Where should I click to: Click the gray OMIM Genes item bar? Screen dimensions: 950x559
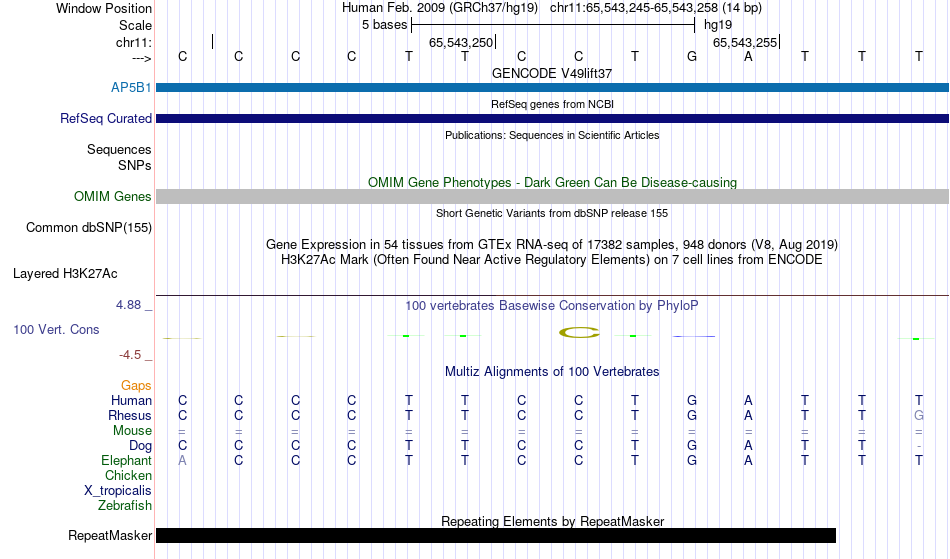[552, 196]
